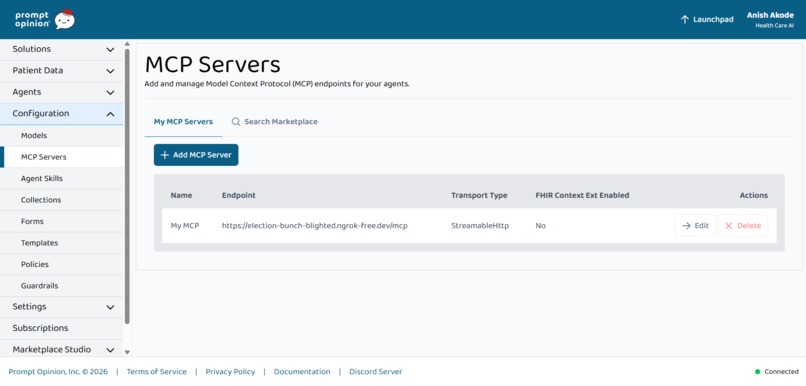
Task: Switch to My MCP Servers tab
Action: (184, 122)
